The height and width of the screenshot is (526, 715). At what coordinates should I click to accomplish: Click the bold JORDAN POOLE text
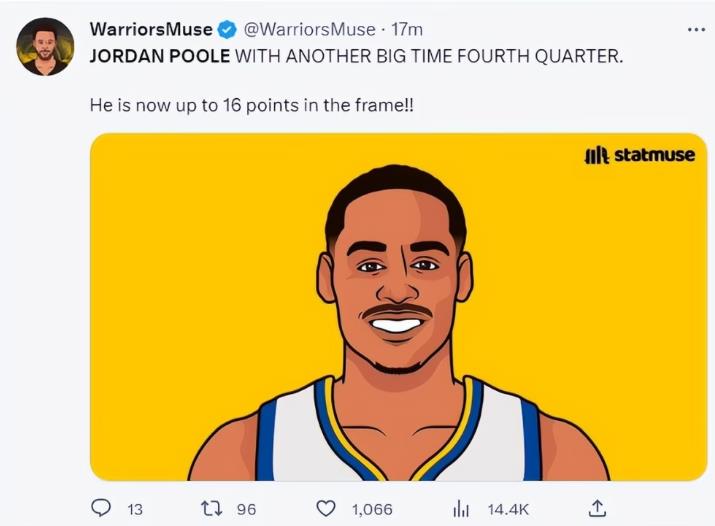(160, 55)
